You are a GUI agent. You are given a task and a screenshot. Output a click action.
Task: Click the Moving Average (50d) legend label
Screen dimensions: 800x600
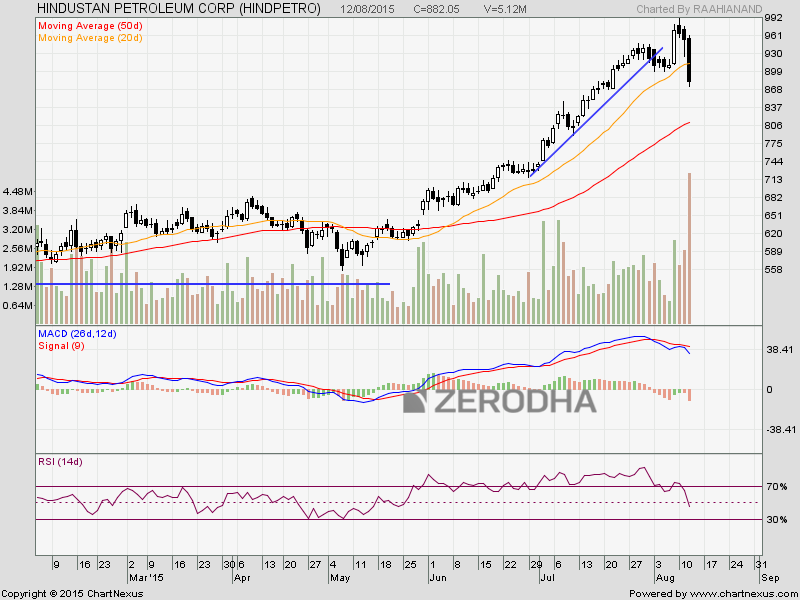click(x=90, y=26)
